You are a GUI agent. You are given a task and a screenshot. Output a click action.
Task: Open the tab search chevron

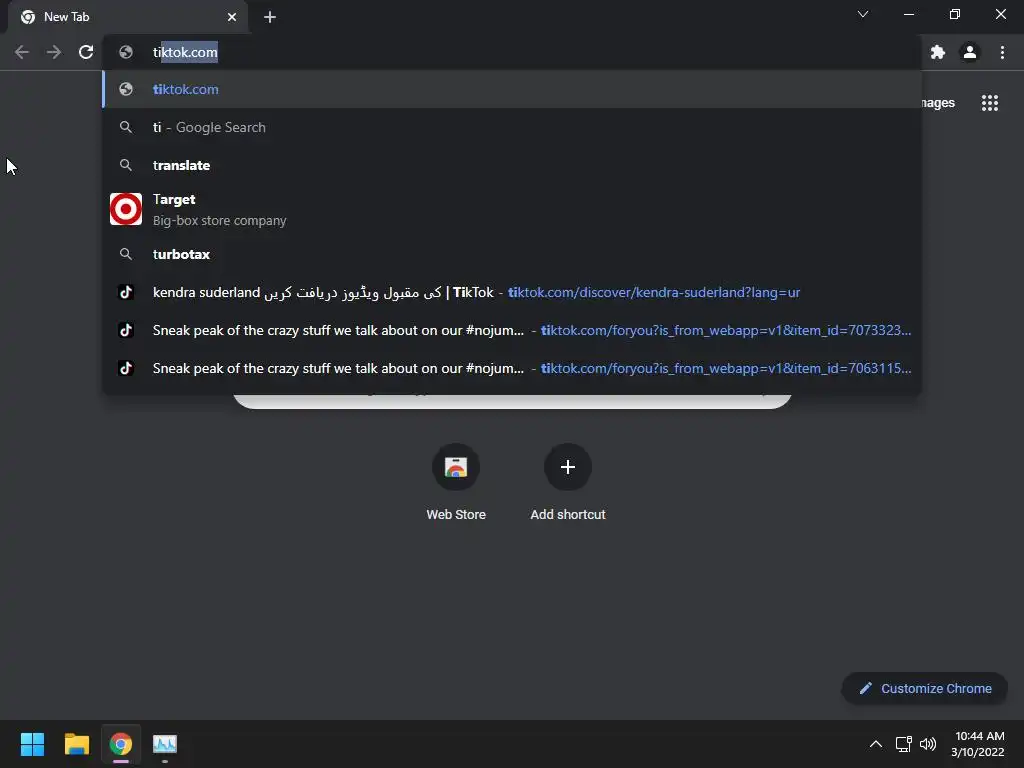[x=863, y=14]
